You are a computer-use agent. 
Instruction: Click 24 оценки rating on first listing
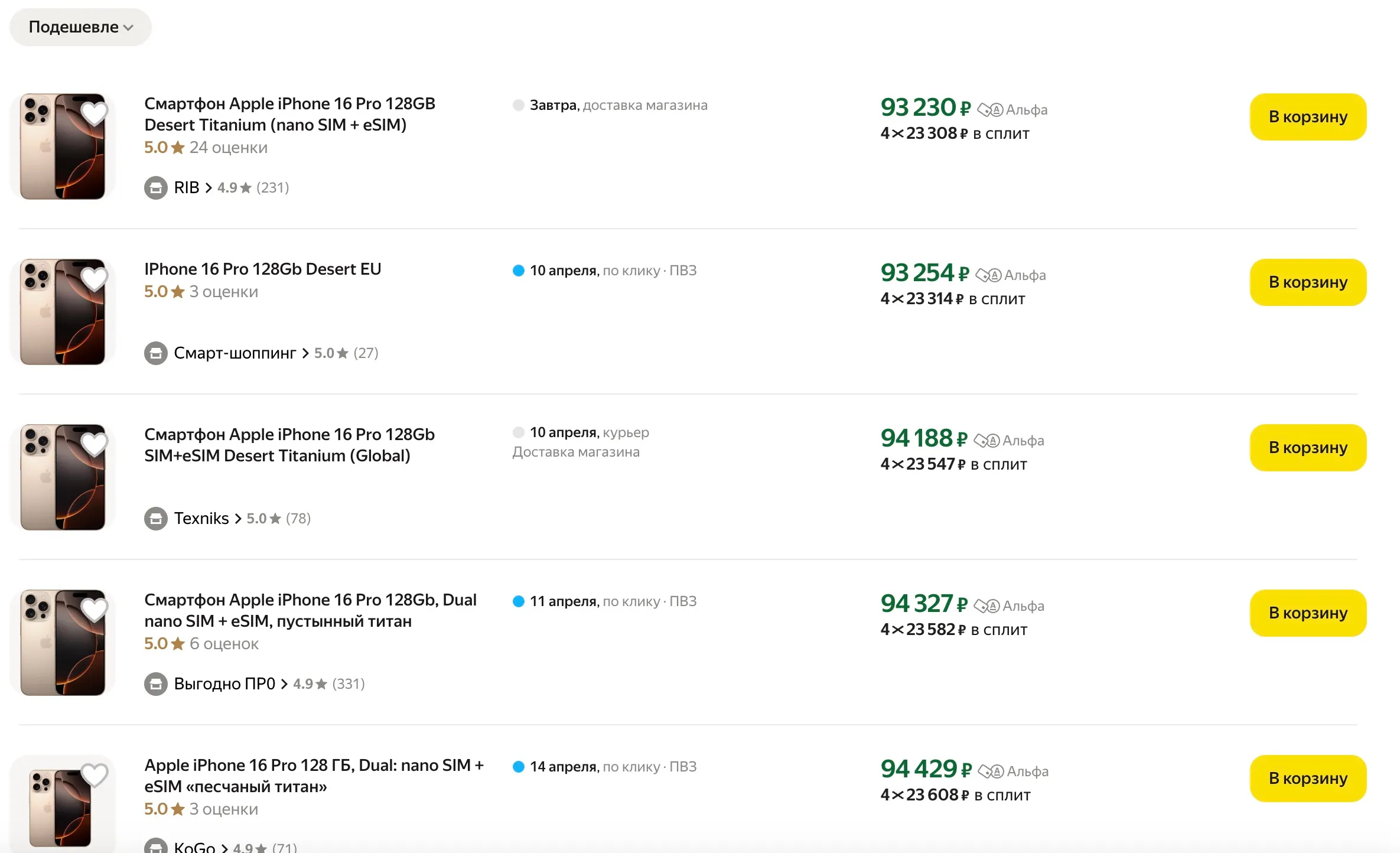(228, 148)
